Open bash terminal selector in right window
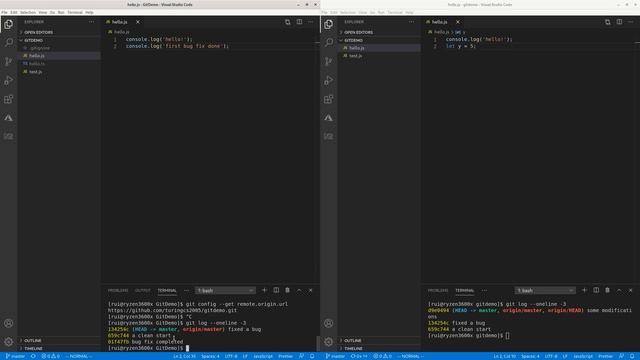Viewport: 640px width, 360px height. click(545, 291)
